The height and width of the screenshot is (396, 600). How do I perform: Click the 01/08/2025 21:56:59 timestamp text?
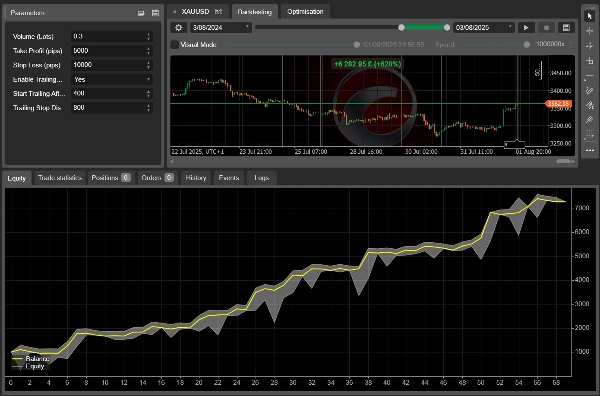(394, 45)
